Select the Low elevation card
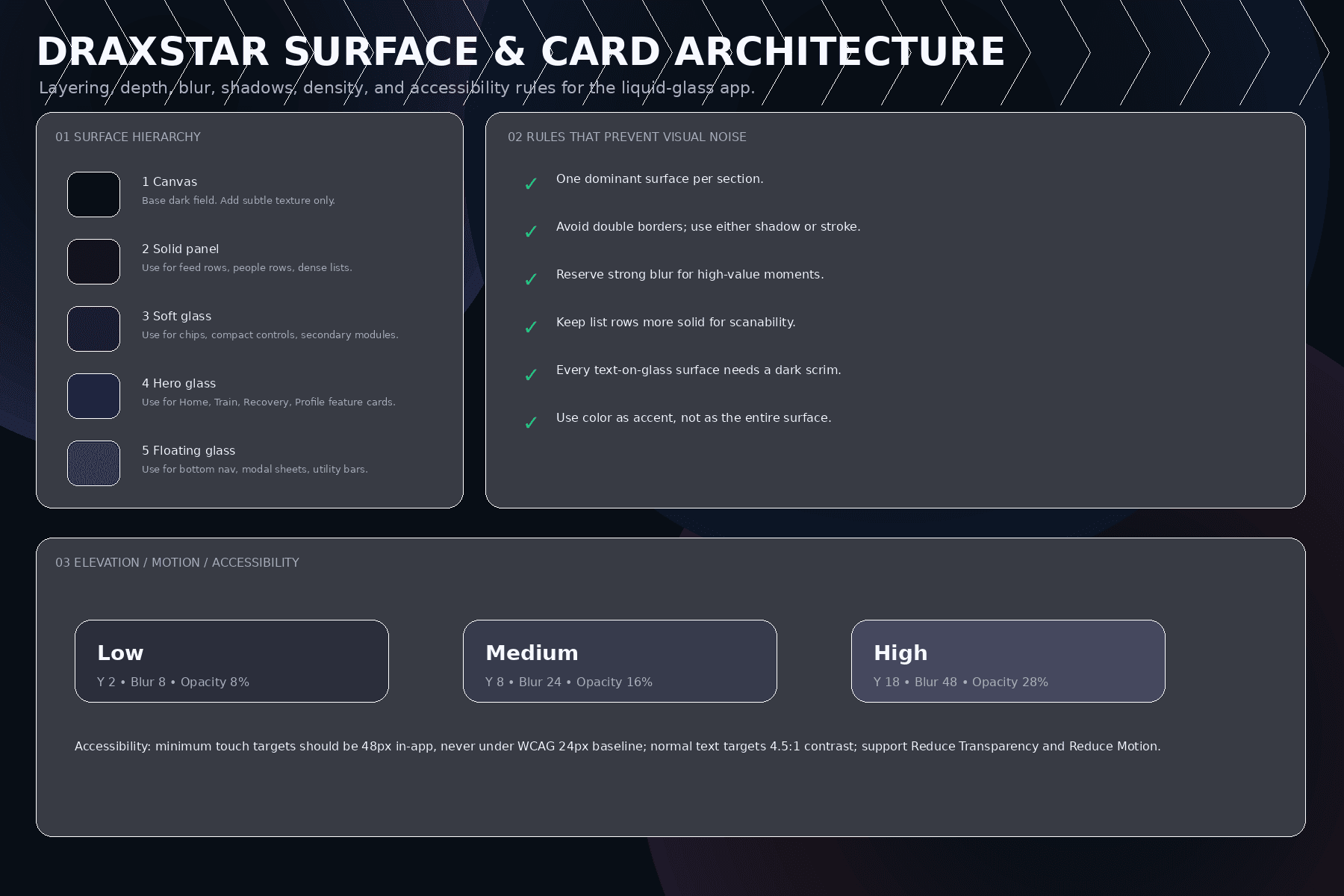1344x896 pixels. (x=231, y=661)
